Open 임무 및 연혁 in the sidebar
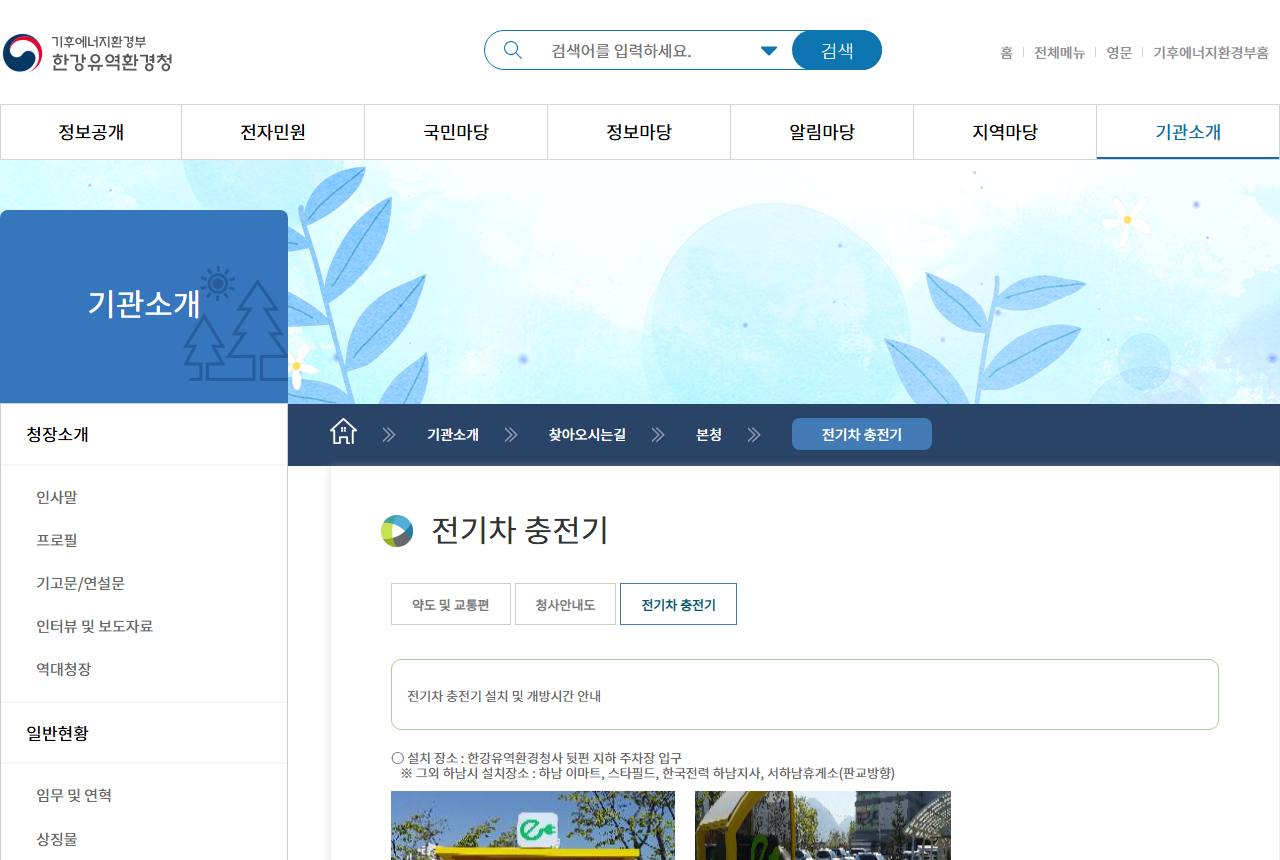The height and width of the screenshot is (860, 1280). coord(74,795)
